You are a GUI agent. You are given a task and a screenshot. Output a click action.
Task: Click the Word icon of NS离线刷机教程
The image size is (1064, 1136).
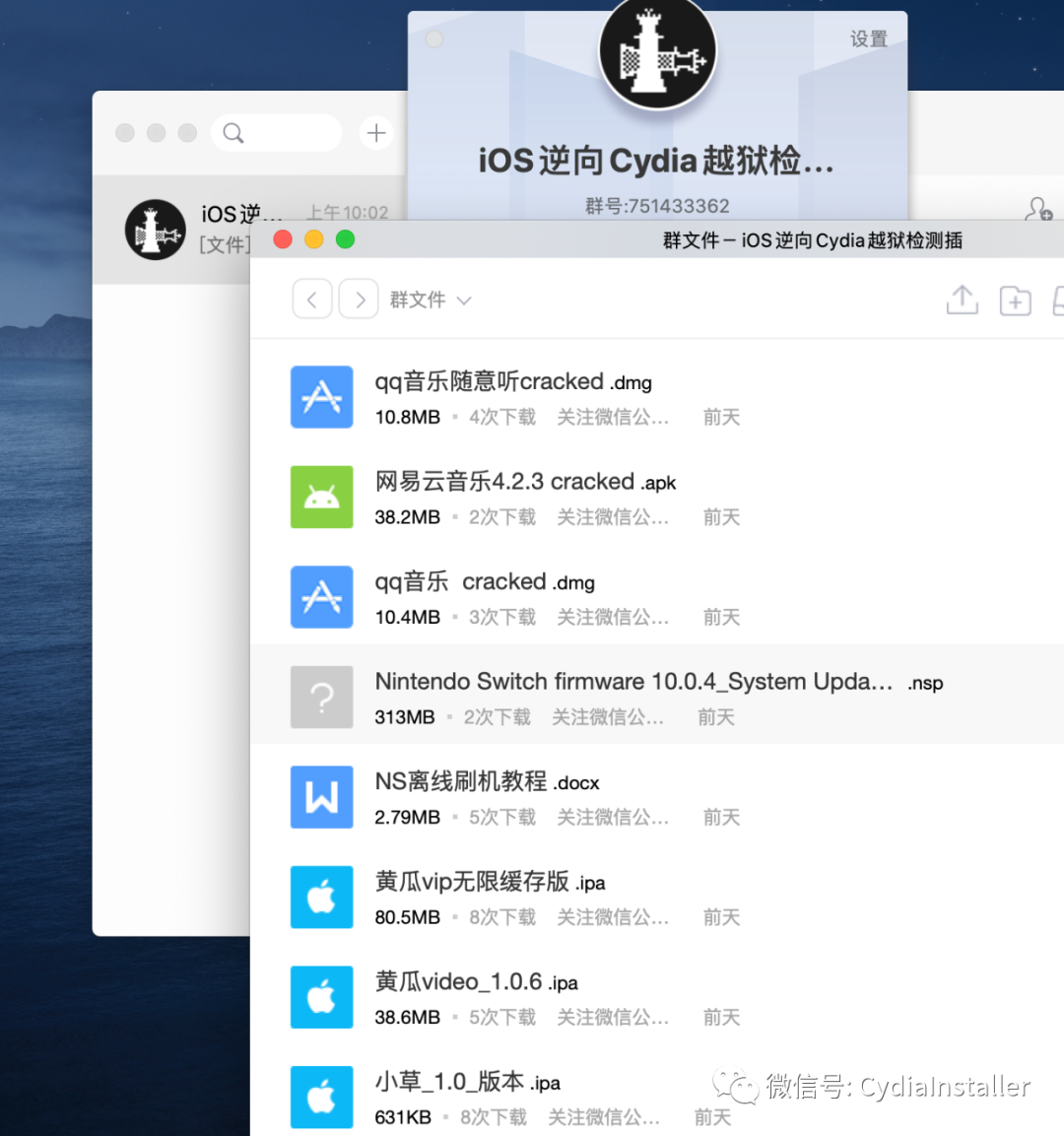(x=321, y=797)
